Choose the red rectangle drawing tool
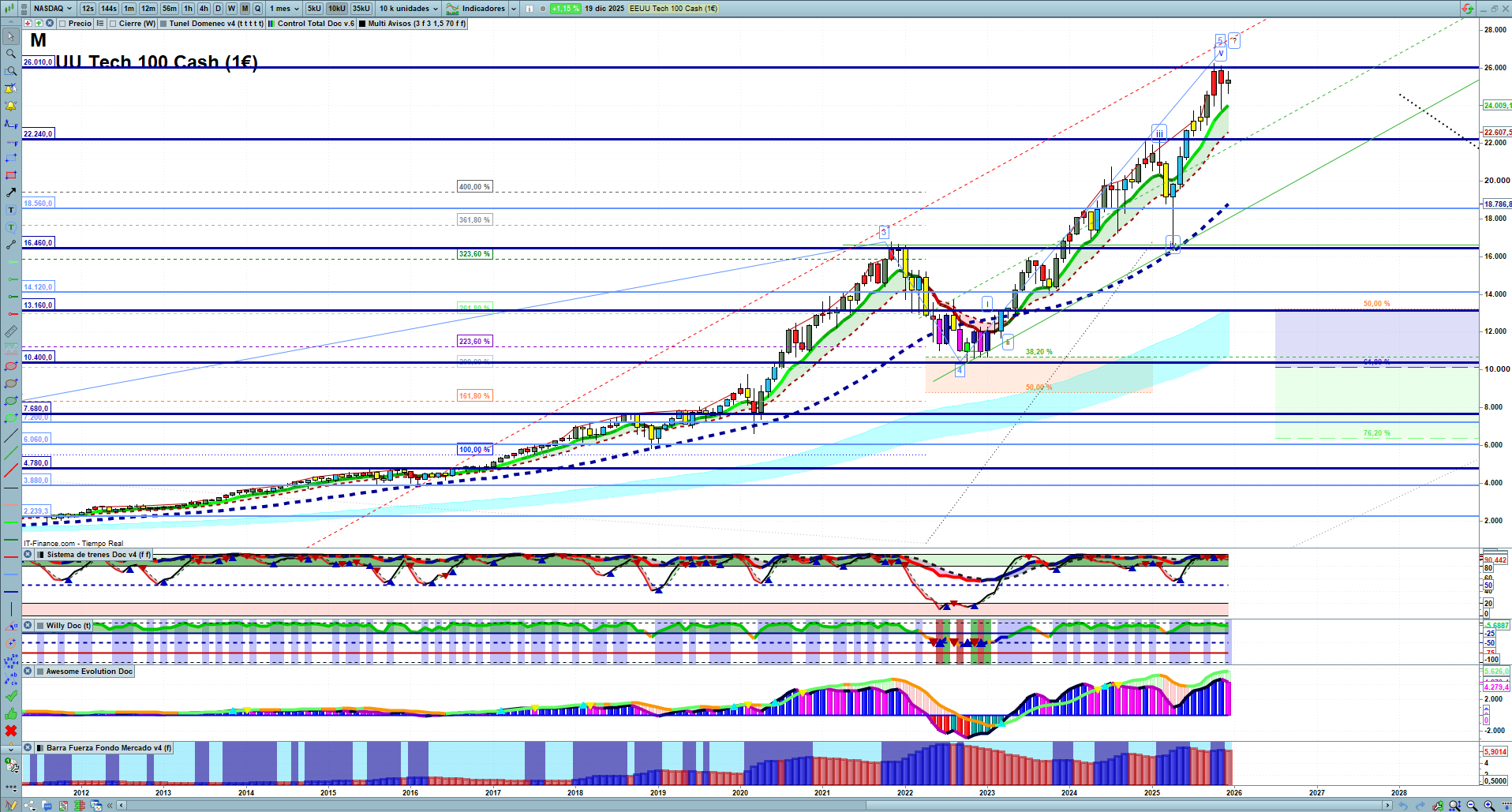The image size is (1512, 812). tap(11, 175)
